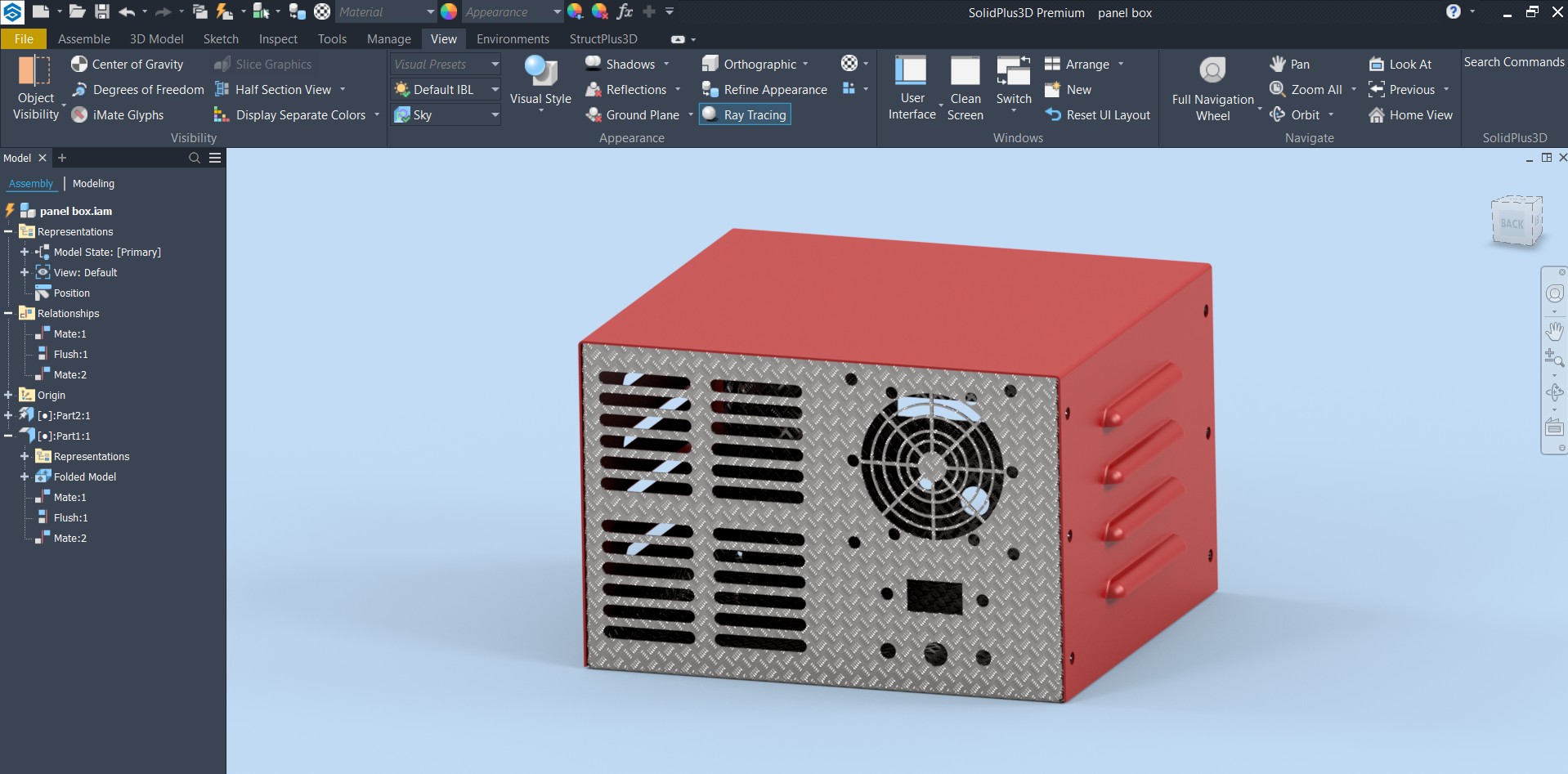Image resolution: width=1568 pixels, height=774 pixels.
Task: Open the Full Navigation Wheel
Action: [x=1212, y=88]
